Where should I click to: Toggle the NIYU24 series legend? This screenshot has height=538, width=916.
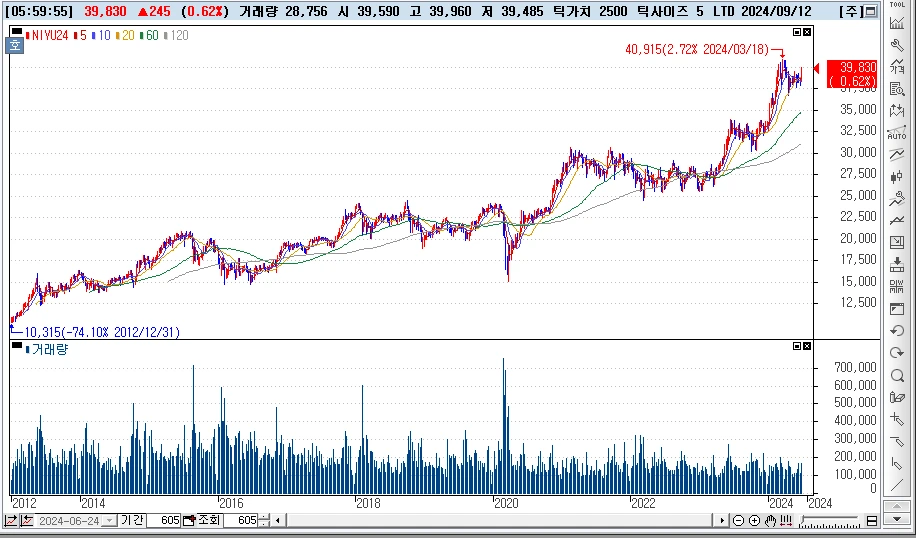[x=47, y=36]
